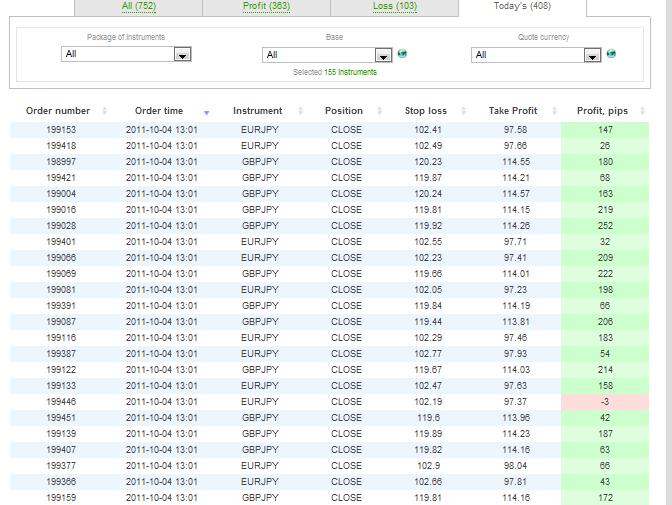Switch to the All (752) tab
Viewport: 672px width, 505px height.
click(138, 6)
